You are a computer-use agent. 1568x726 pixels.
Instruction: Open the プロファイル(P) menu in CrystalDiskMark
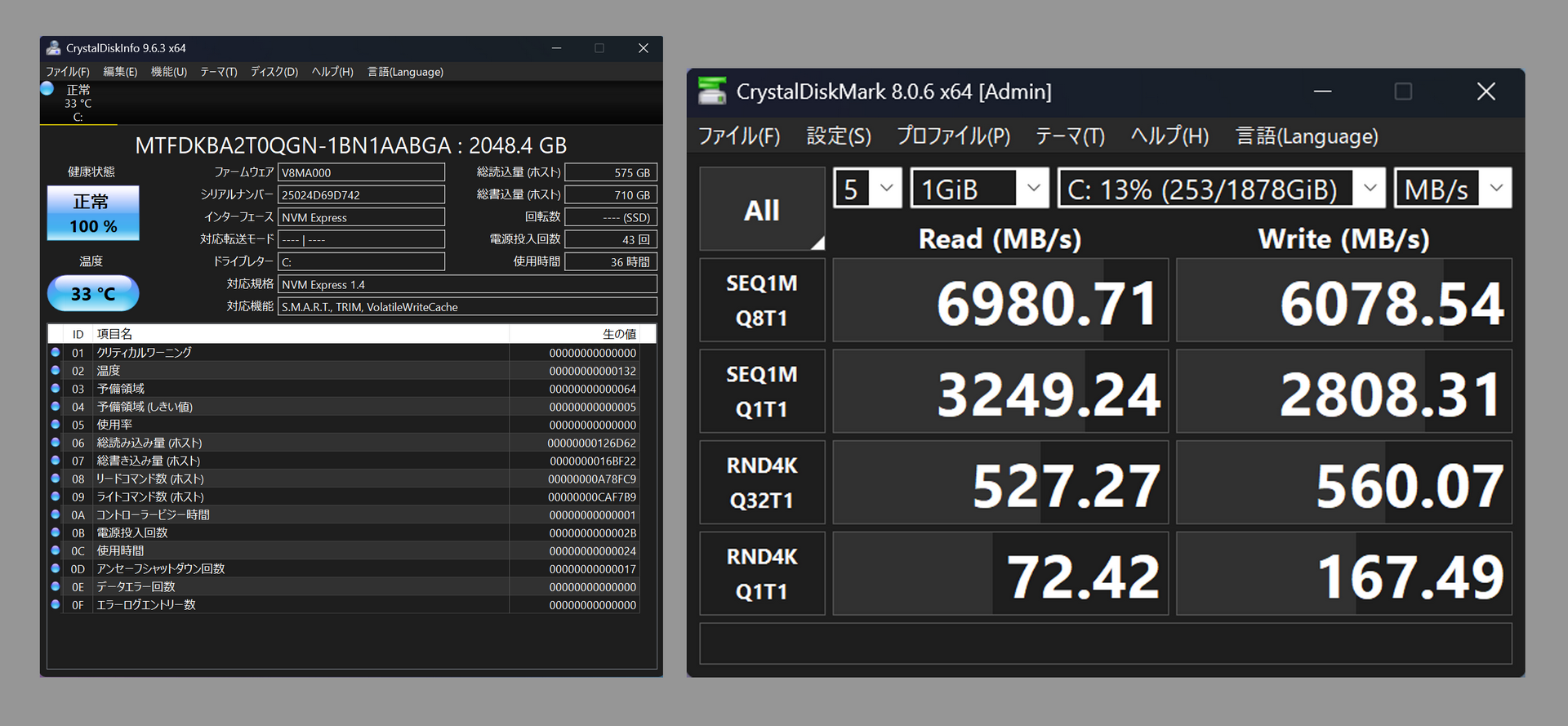(x=953, y=136)
